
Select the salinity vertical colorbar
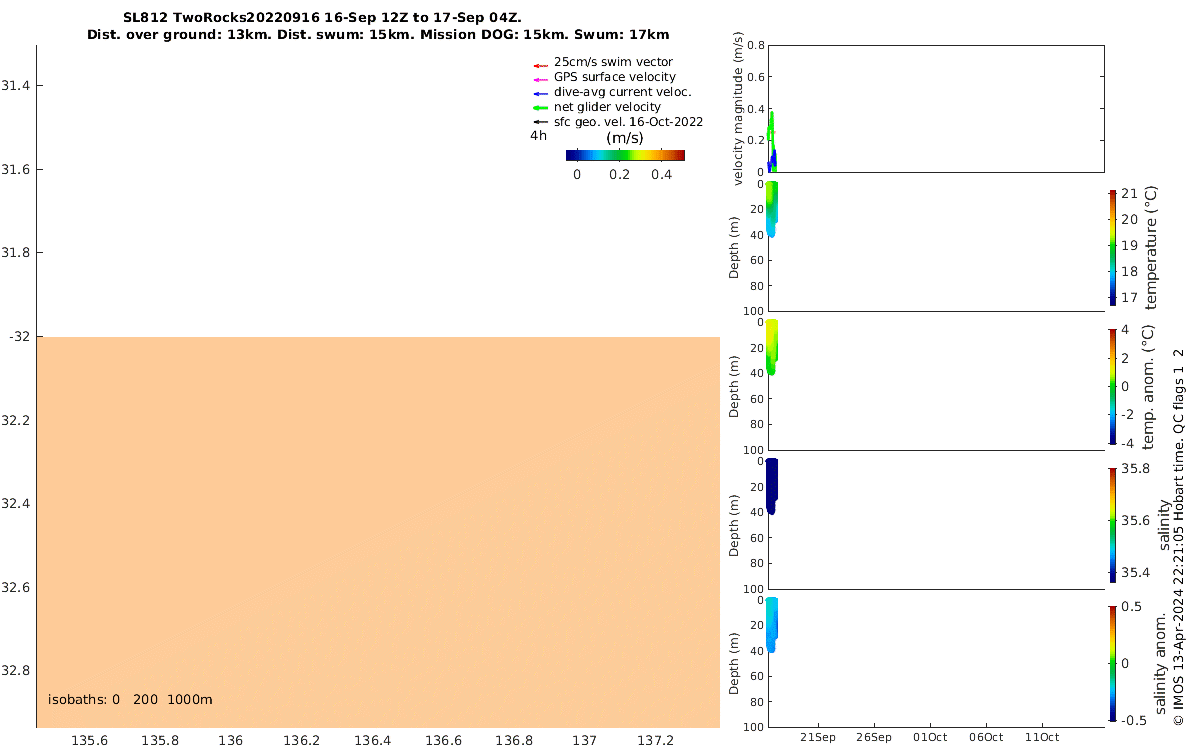pos(1112,525)
